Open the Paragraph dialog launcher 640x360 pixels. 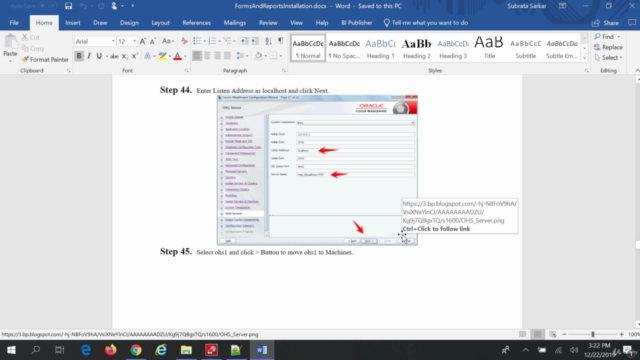[283, 71]
